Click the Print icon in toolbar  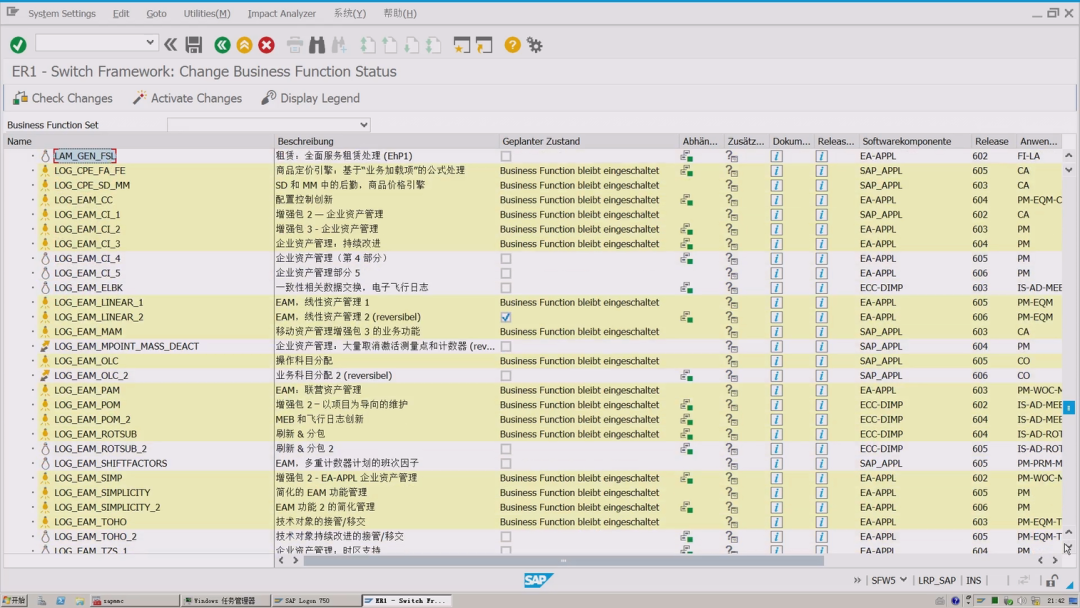tap(294, 45)
